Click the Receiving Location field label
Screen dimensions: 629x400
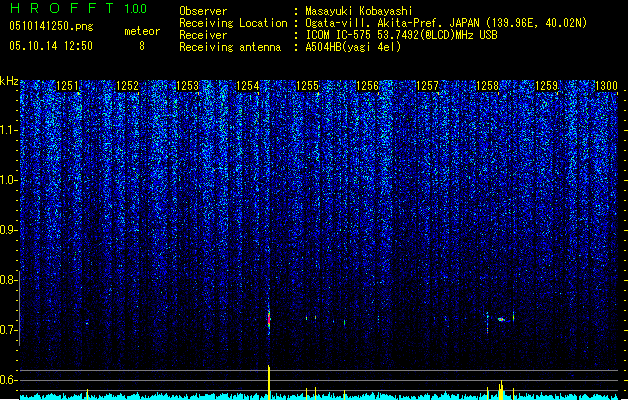pos(233,23)
